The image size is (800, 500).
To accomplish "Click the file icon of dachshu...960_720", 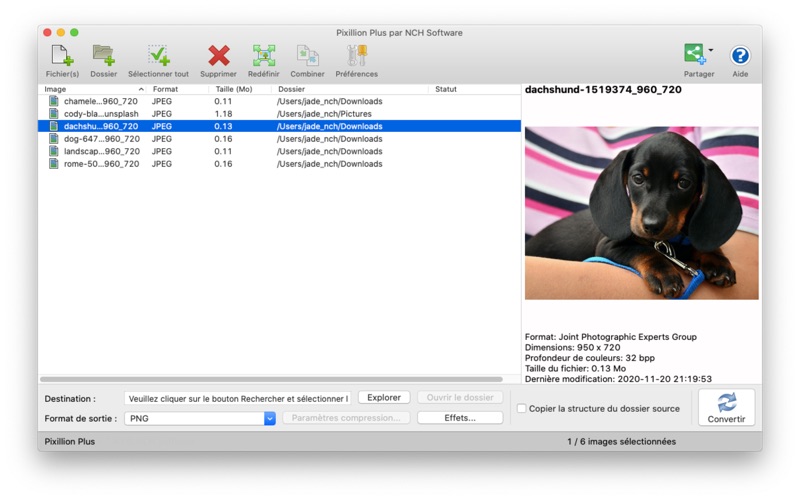I will pyautogui.click(x=54, y=126).
